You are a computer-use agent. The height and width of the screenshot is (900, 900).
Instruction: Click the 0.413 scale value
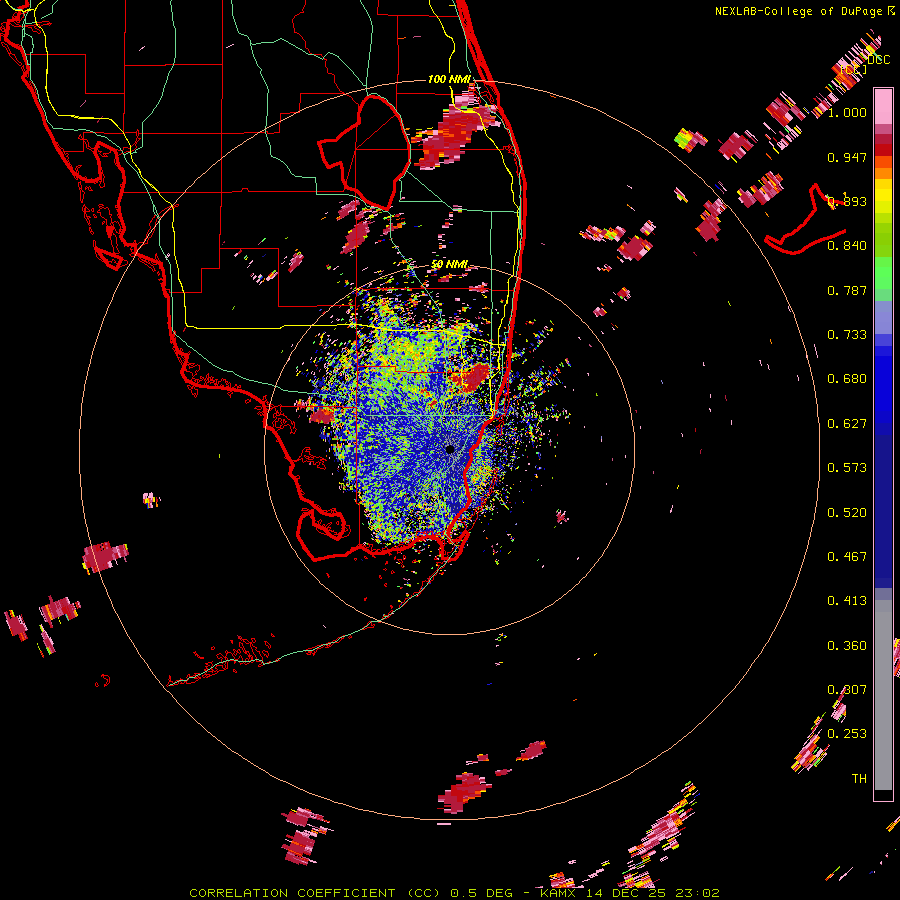tap(847, 601)
